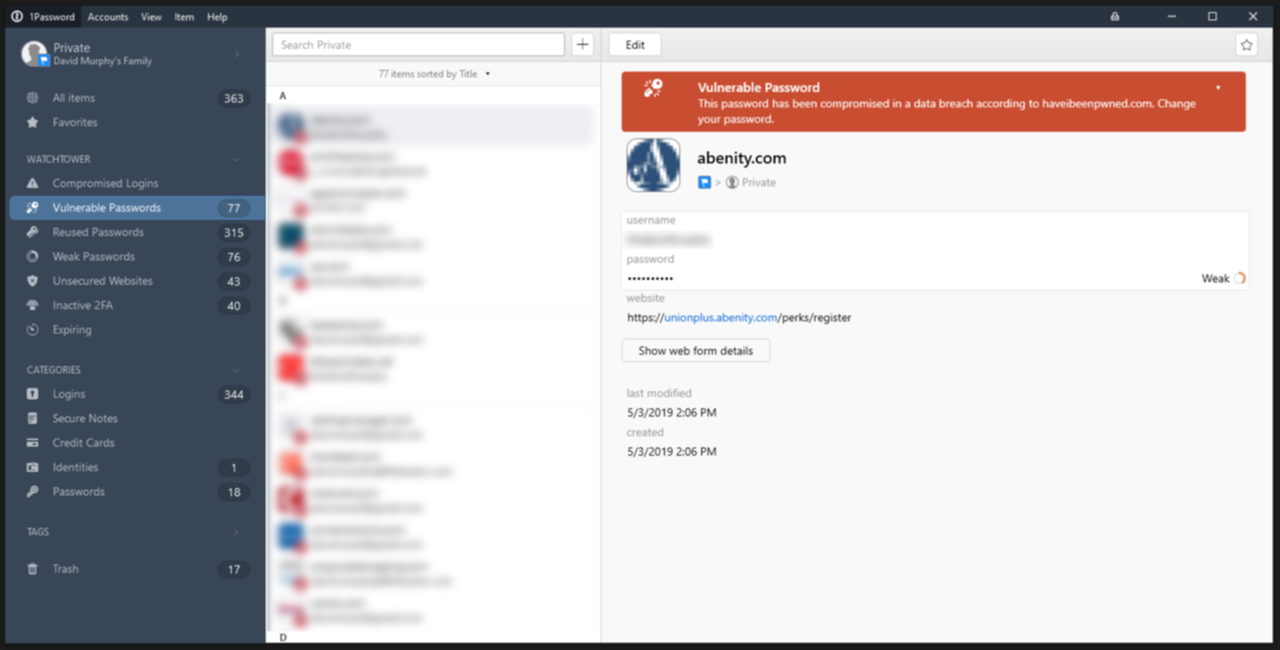1280x650 pixels.
Task: Open Passwords category icon
Action: click(x=33, y=491)
